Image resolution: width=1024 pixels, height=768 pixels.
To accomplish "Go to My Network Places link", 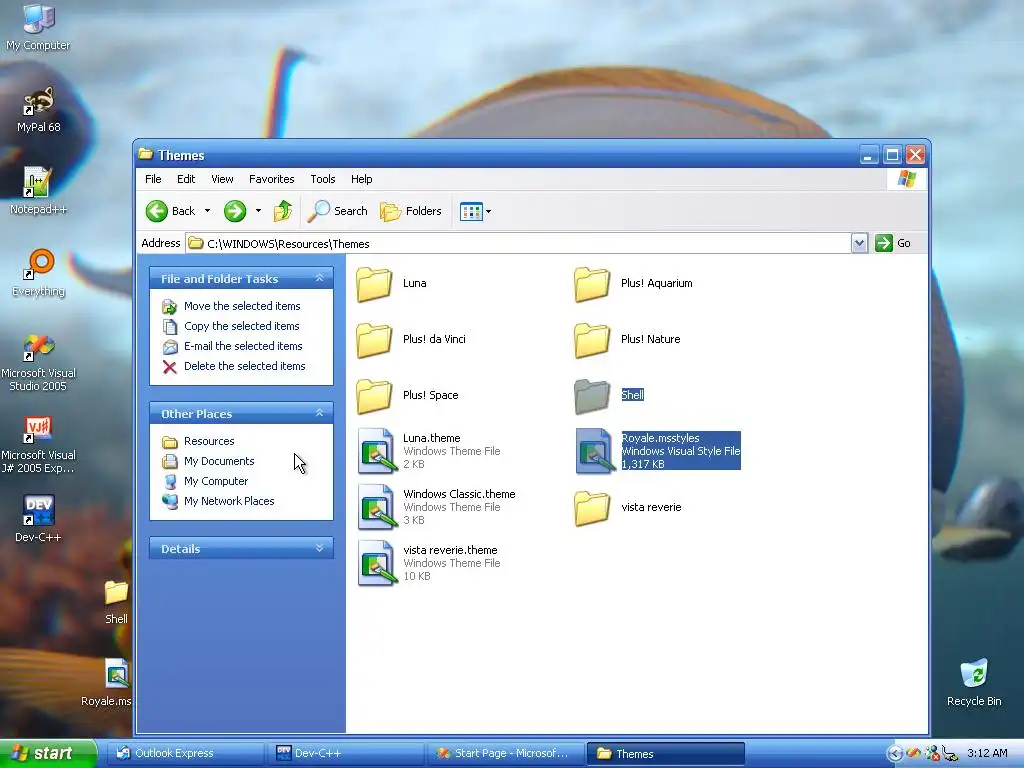I will [229, 502].
